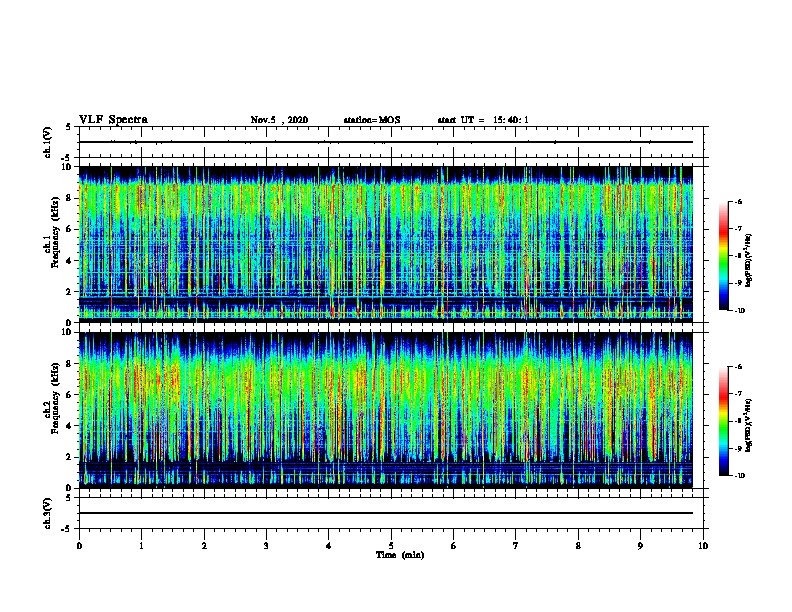Image resolution: width=792 pixels, height=612 pixels.
Task: Click time-axis tick label "6"
Action: 454,546
